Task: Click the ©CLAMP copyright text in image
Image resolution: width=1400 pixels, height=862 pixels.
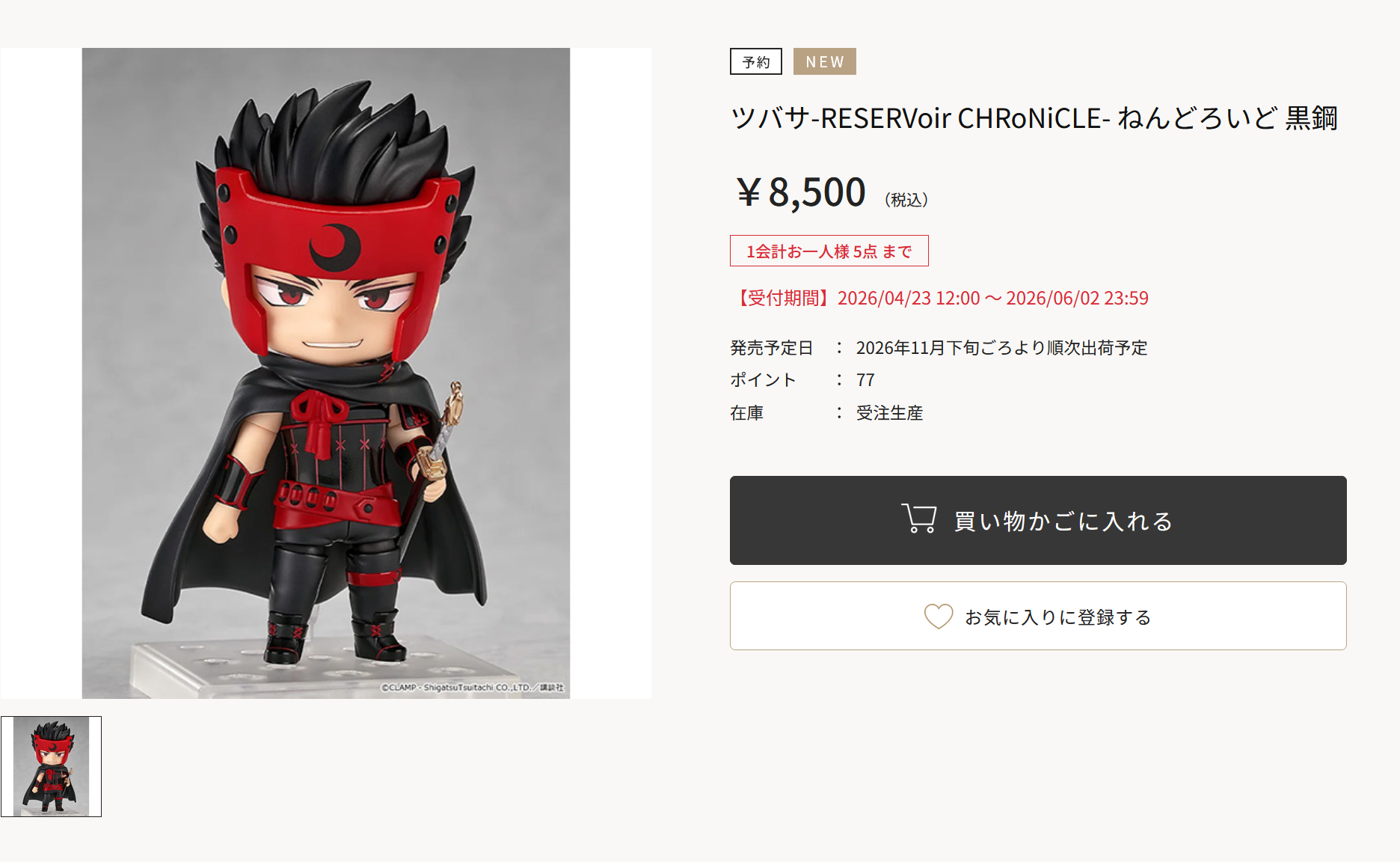Action: pos(473,688)
